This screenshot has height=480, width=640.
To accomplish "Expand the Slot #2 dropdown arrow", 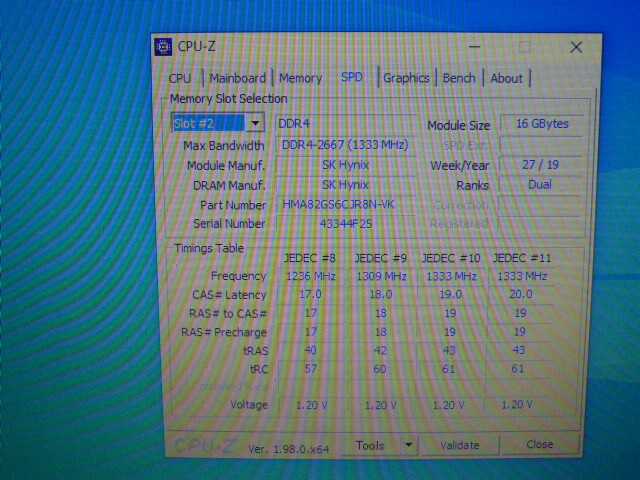I will click(x=255, y=123).
